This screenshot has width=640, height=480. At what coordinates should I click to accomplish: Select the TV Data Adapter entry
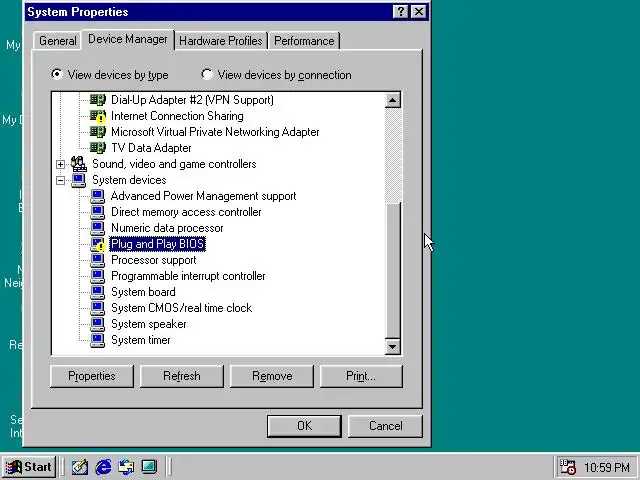coord(151,148)
